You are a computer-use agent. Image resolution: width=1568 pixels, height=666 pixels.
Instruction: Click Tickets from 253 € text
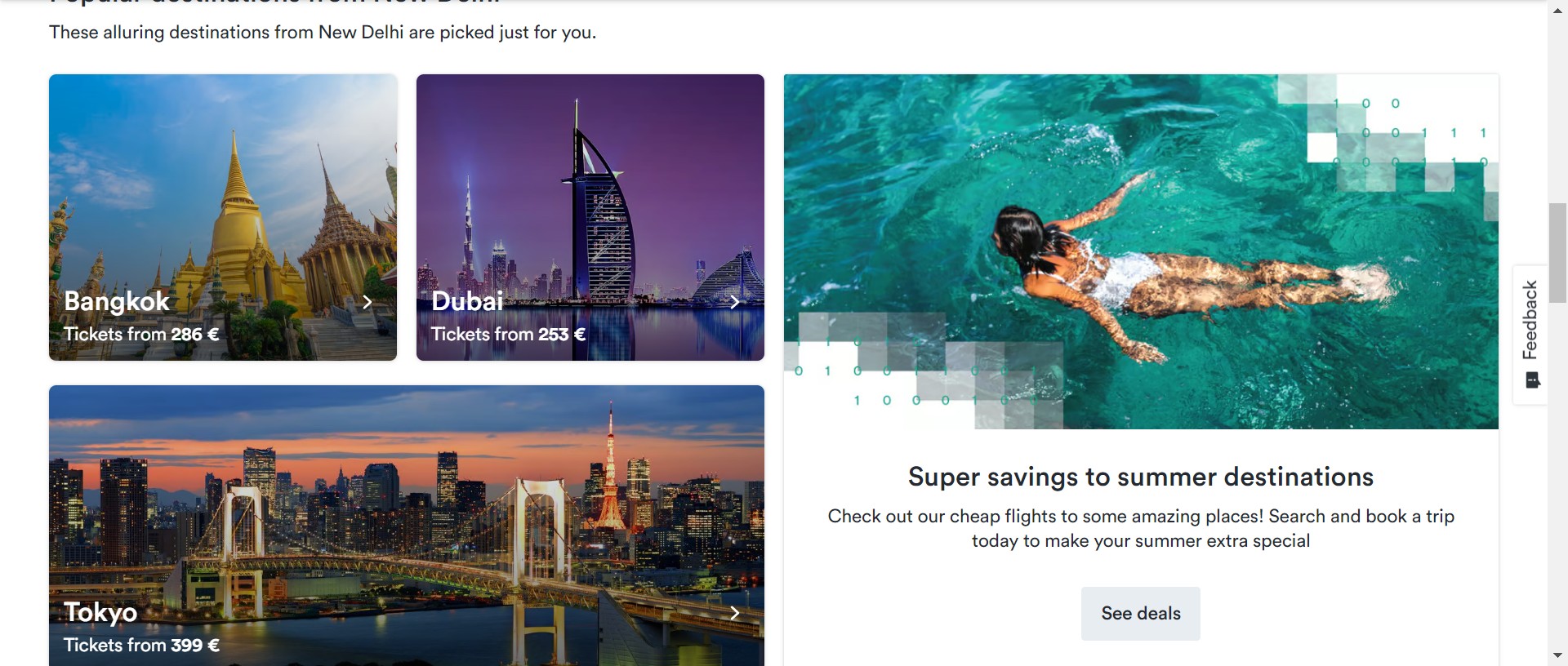point(508,334)
